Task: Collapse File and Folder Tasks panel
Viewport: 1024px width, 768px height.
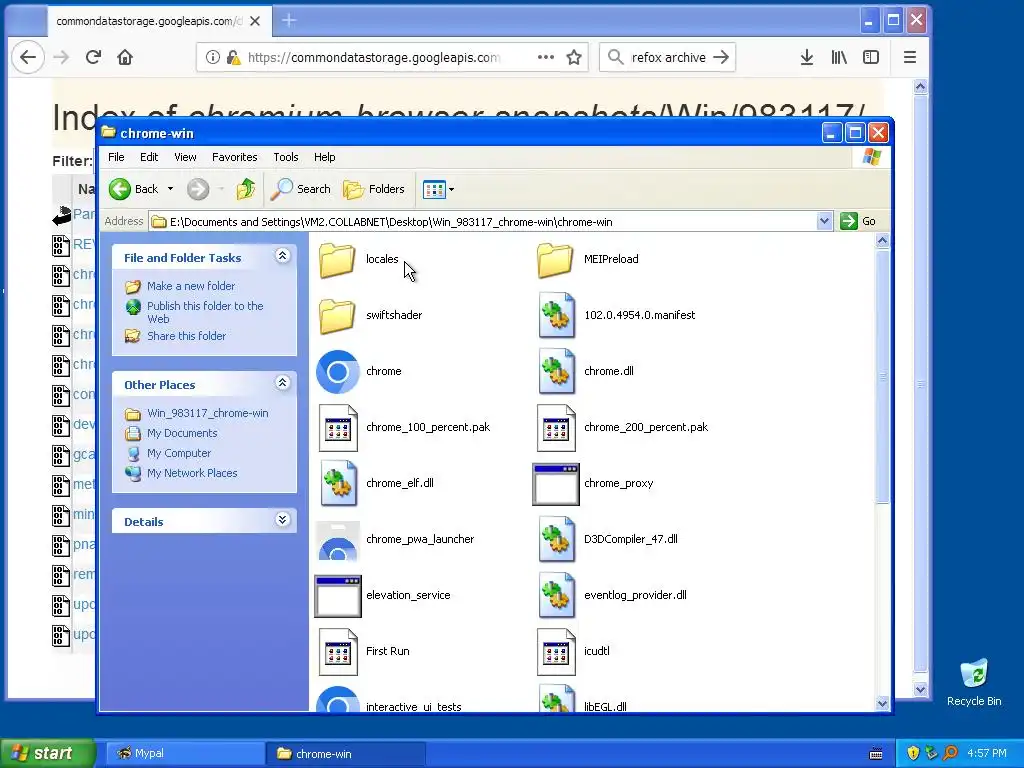Action: pos(282,256)
